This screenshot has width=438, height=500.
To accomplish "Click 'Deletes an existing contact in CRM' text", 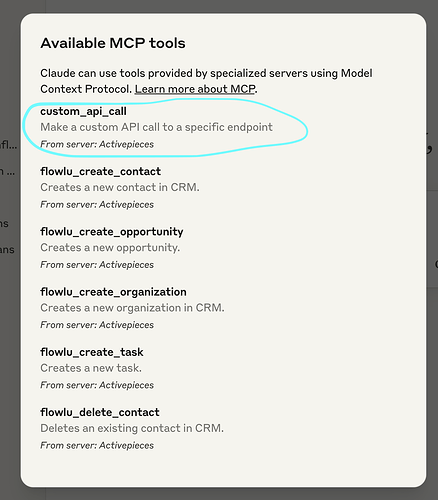I will tap(132, 428).
